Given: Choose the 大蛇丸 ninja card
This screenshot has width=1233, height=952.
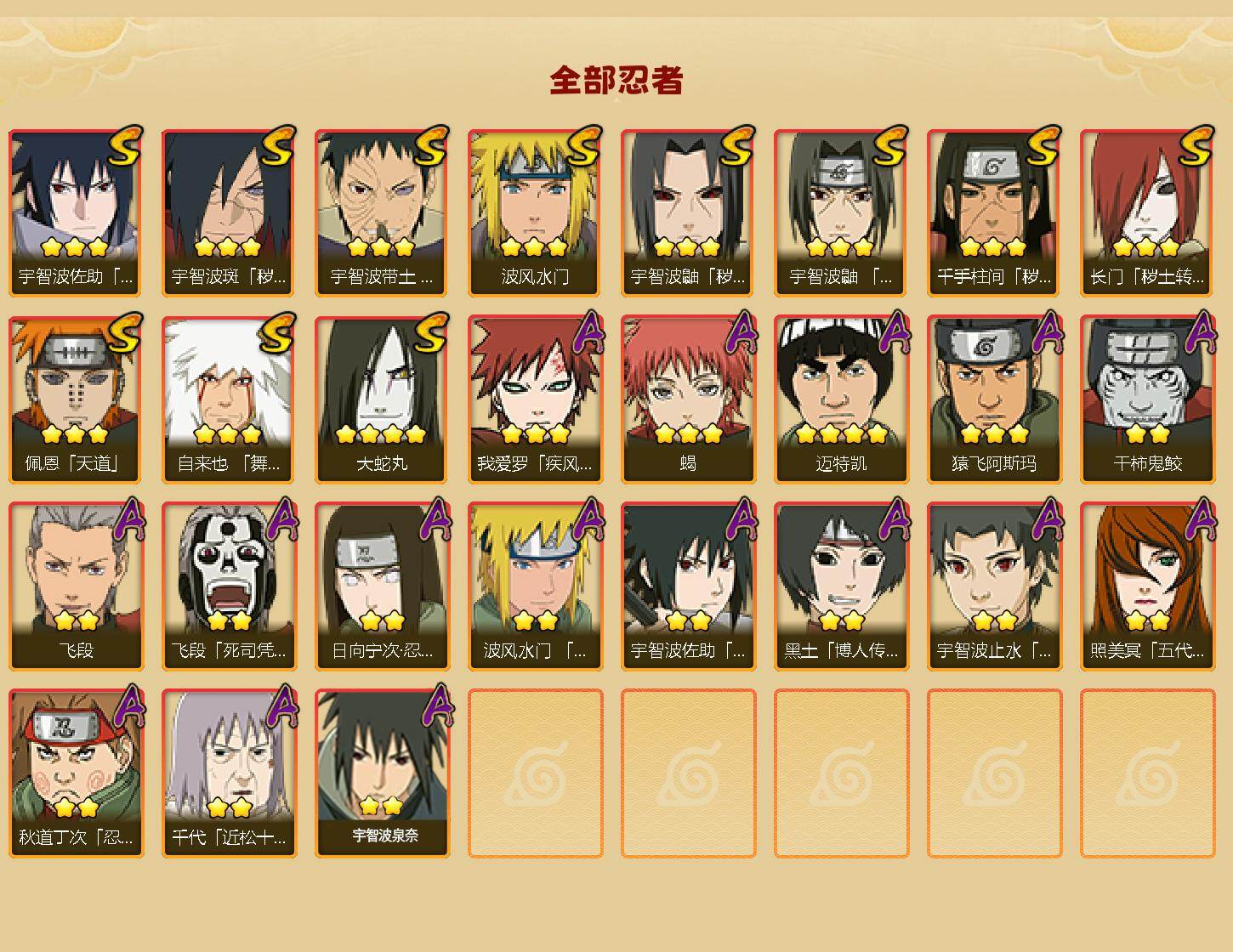Looking at the screenshot, I should 382,399.
